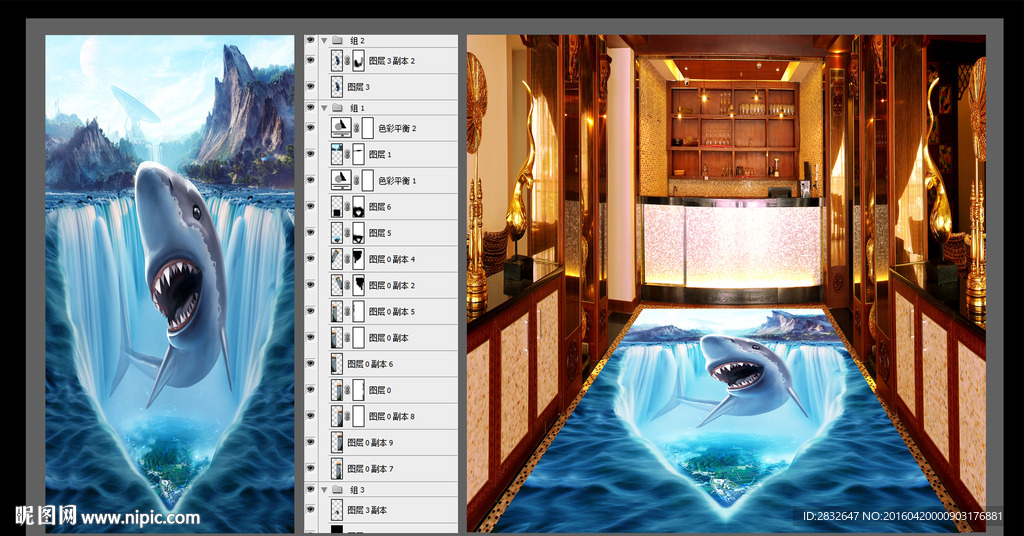Select the white mask of 色彩平衡 2
The width and height of the screenshot is (1024, 536).
pyautogui.click(x=368, y=128)
